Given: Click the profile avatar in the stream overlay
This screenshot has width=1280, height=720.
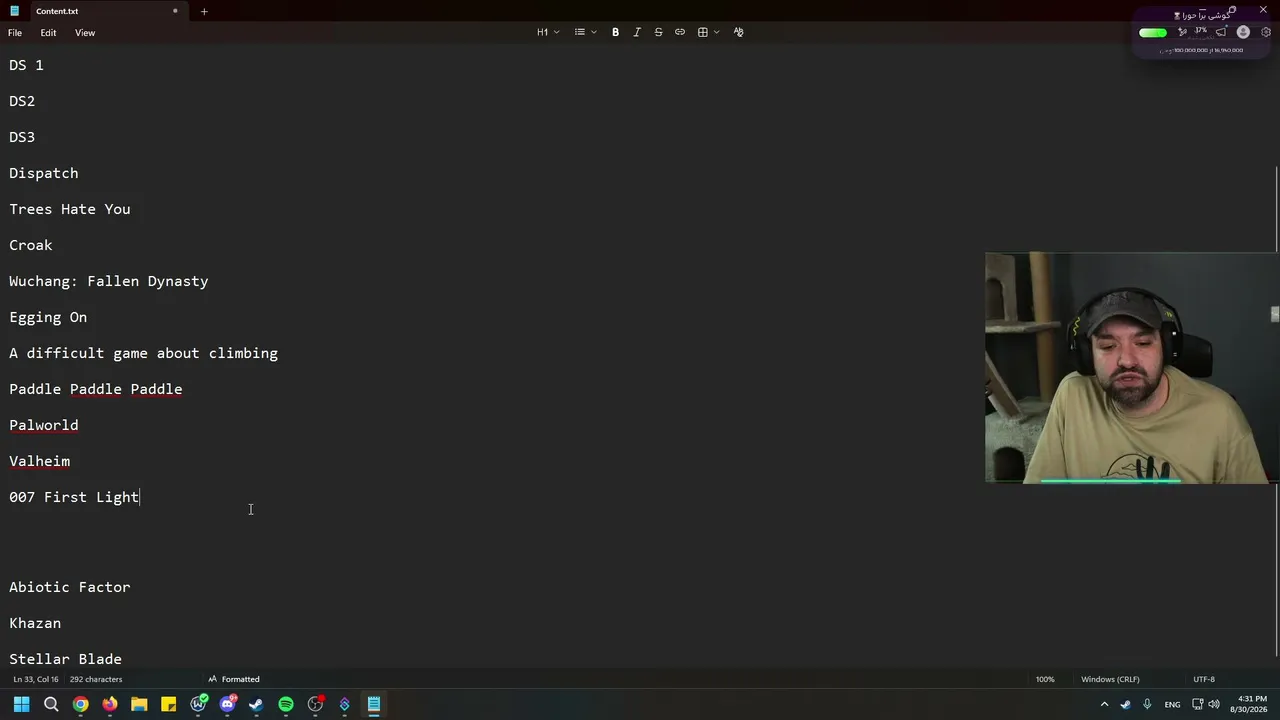Looking at the screenshot, I should tap(1243, 32).
